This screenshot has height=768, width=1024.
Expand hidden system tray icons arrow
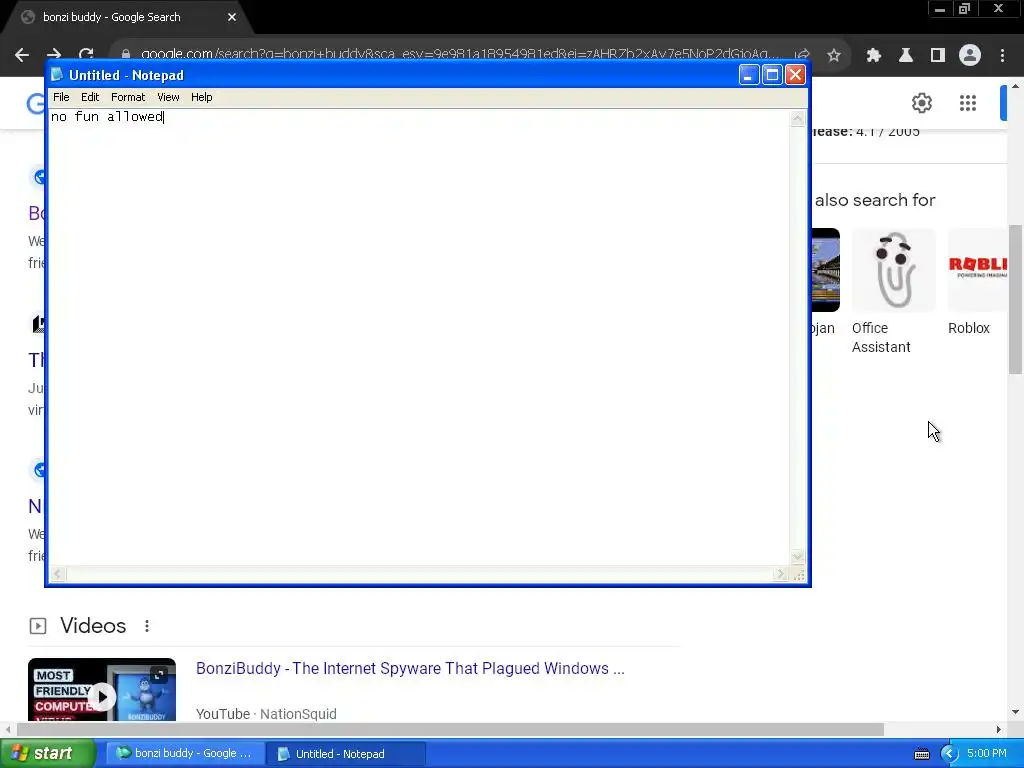pos(949,754)
